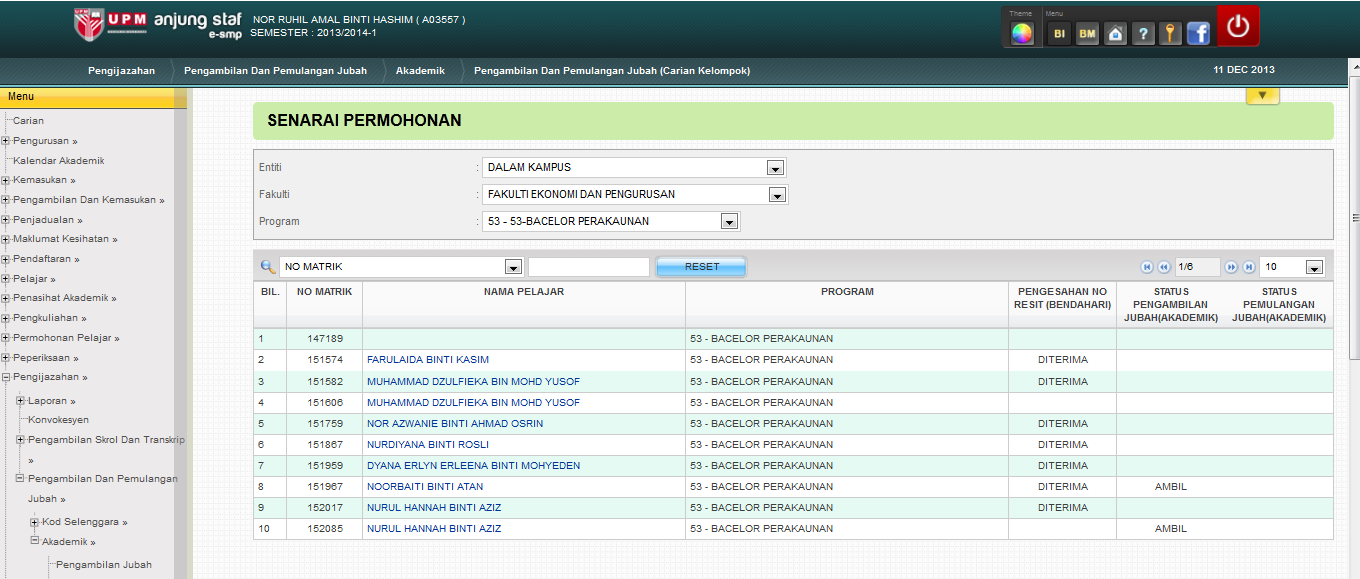
Task: Collapse the panel with the yellow arrow tab
Action: coord(1262,96)
